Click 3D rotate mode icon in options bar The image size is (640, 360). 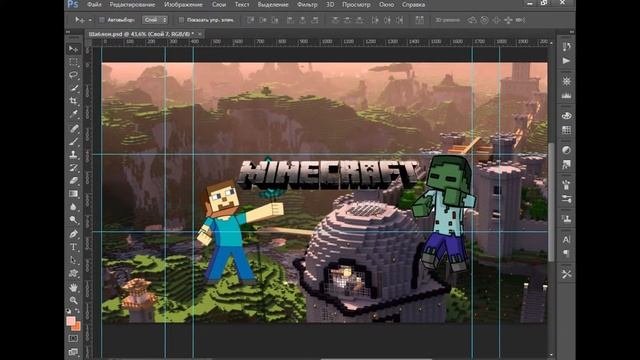pos(472,20)
